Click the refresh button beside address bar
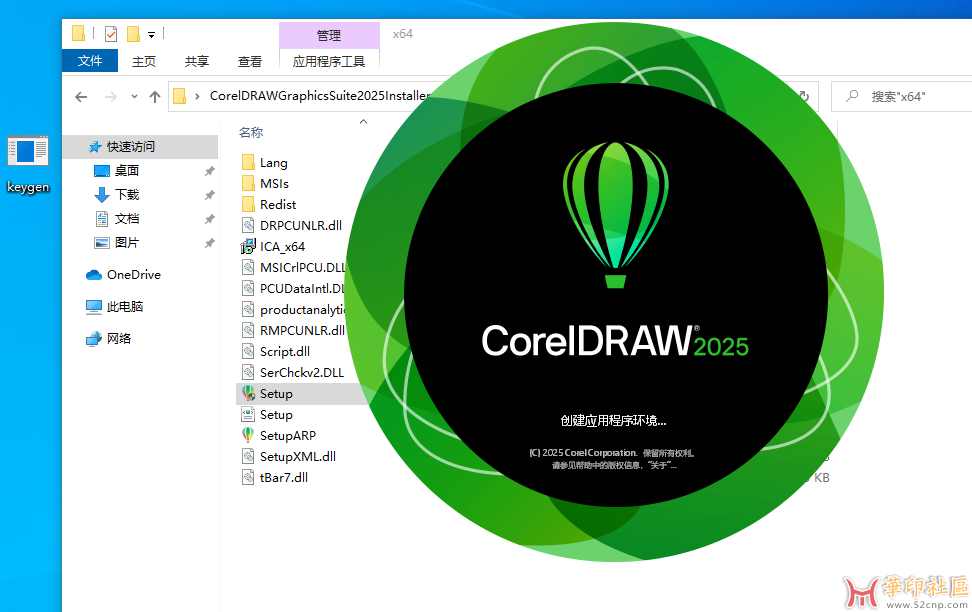972x612 pixels. (804, 97)
